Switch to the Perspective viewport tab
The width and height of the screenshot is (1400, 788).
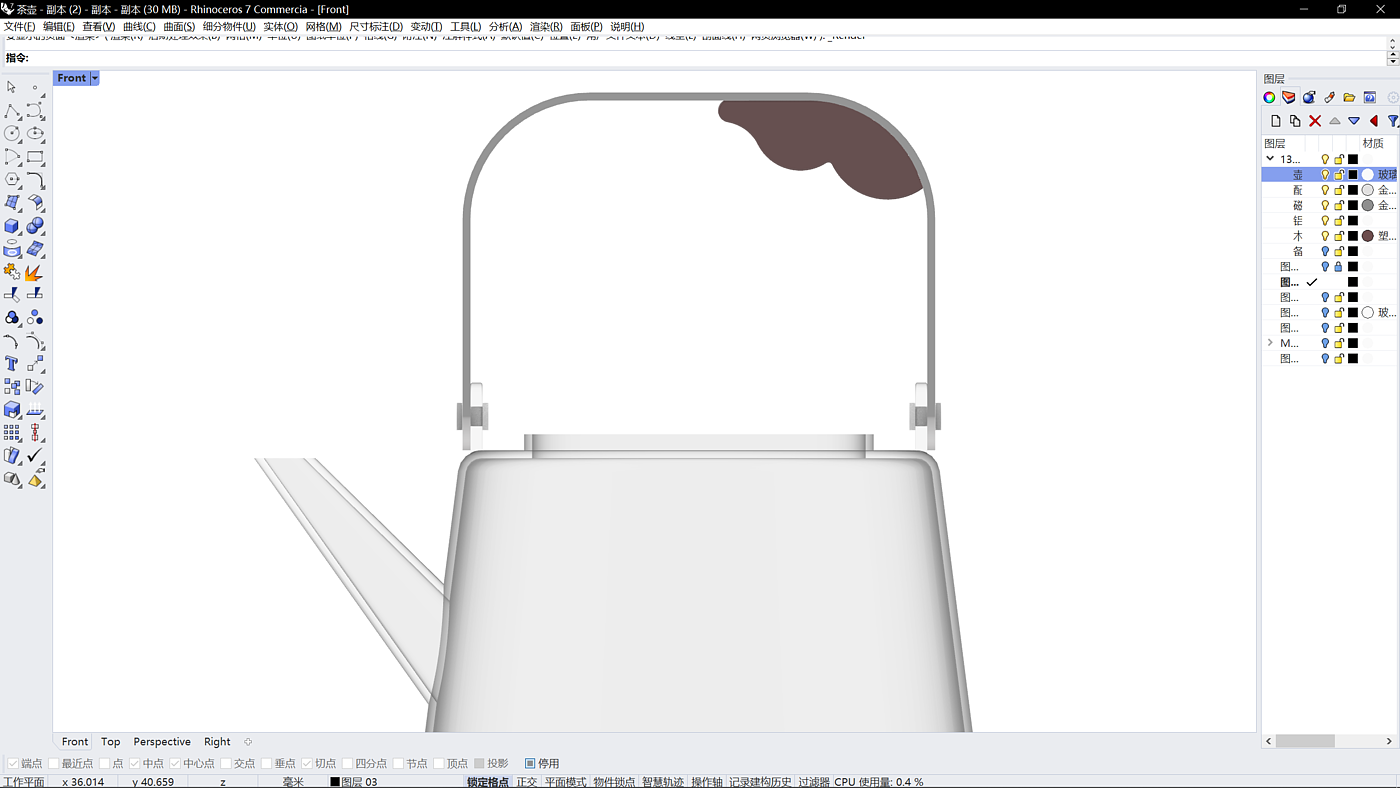(x=162, y=742)
